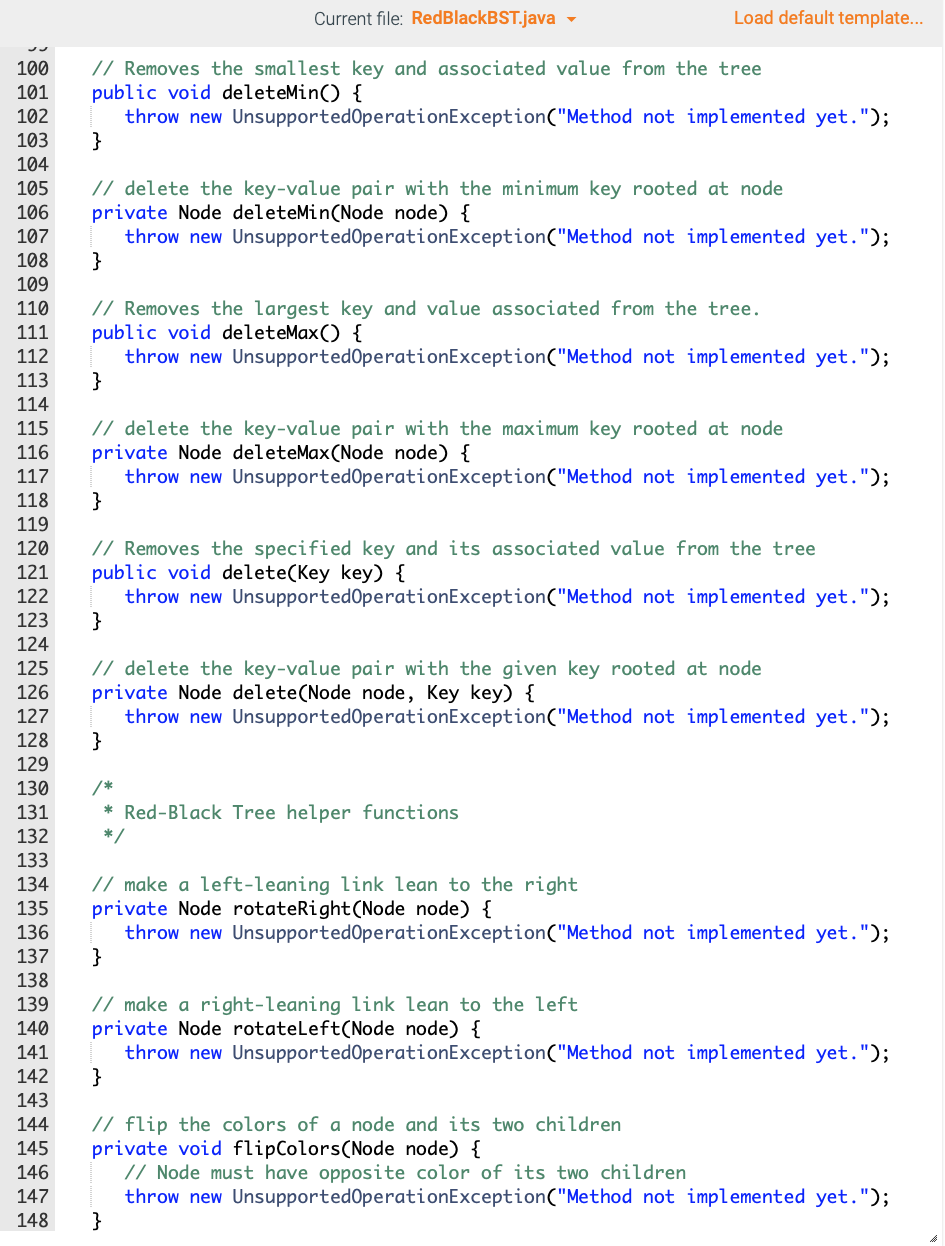Click line 127 throw statement

tap(508, 717)
